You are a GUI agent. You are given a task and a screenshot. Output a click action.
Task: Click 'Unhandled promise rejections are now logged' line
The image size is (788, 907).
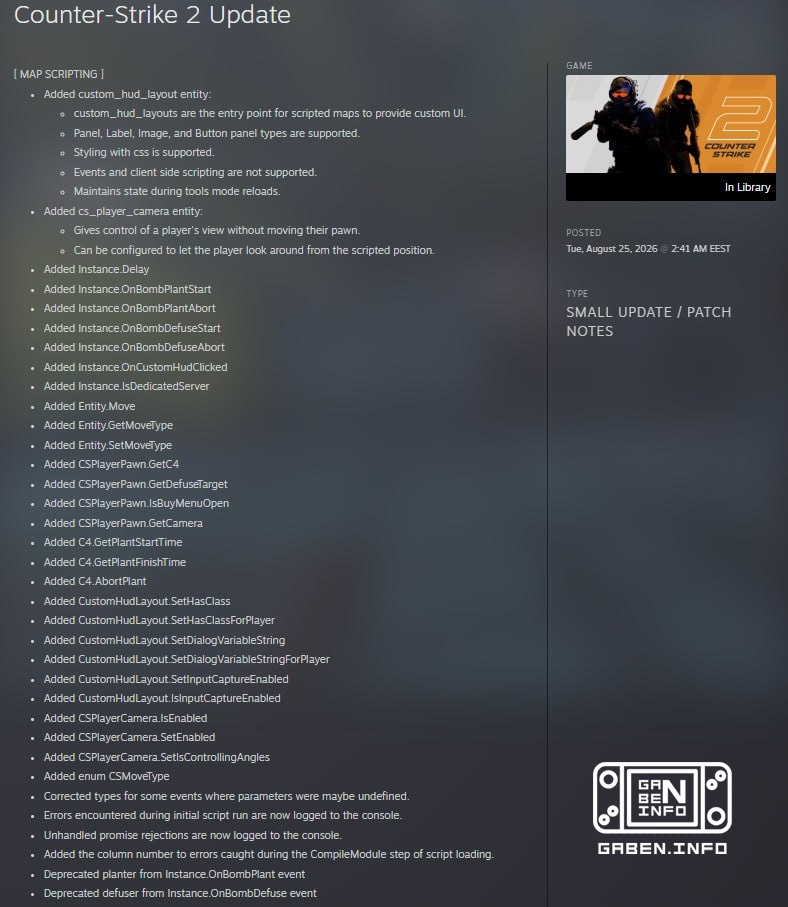[x=193, y=835]
